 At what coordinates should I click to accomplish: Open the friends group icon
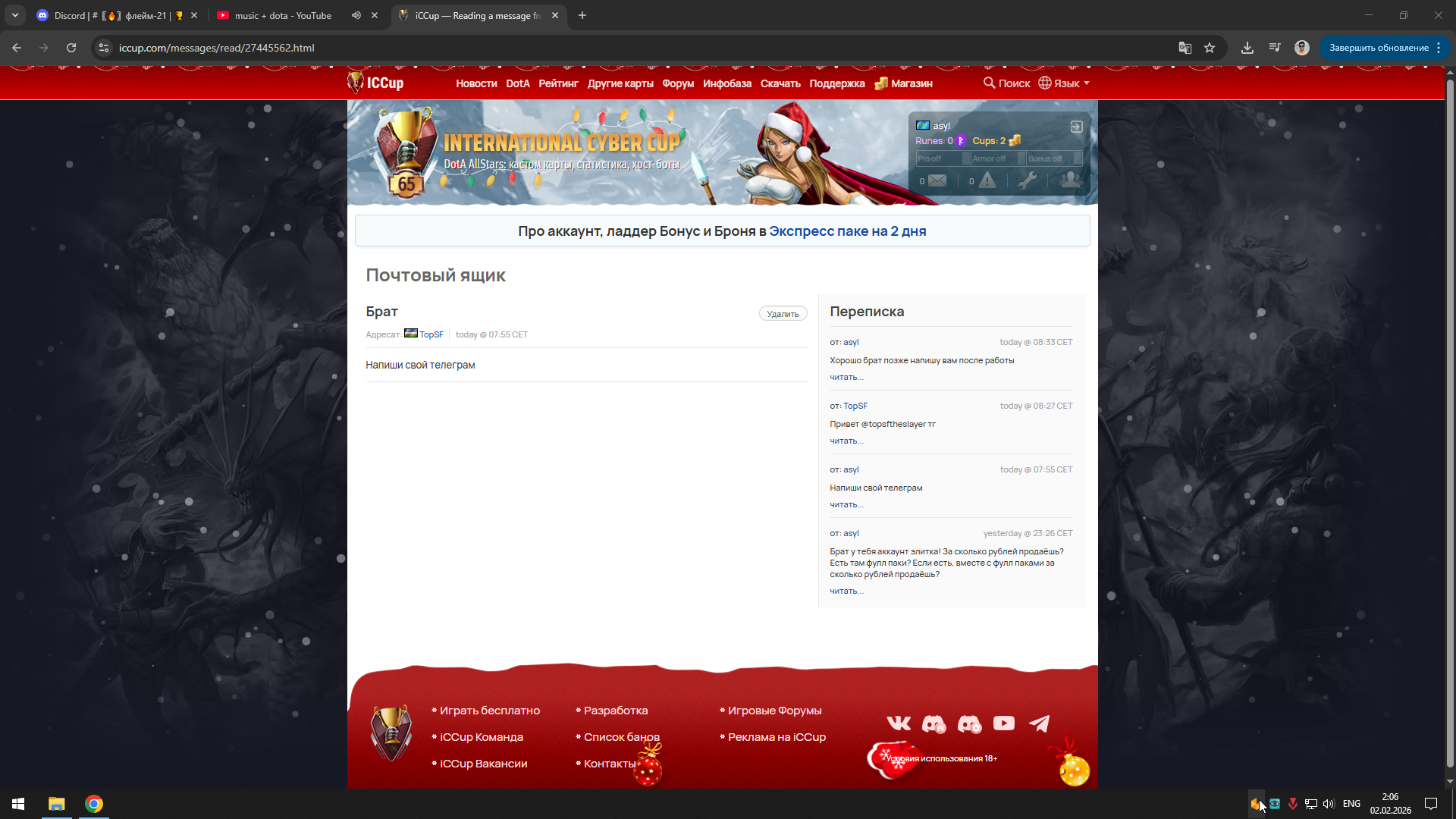[1070, 180]
